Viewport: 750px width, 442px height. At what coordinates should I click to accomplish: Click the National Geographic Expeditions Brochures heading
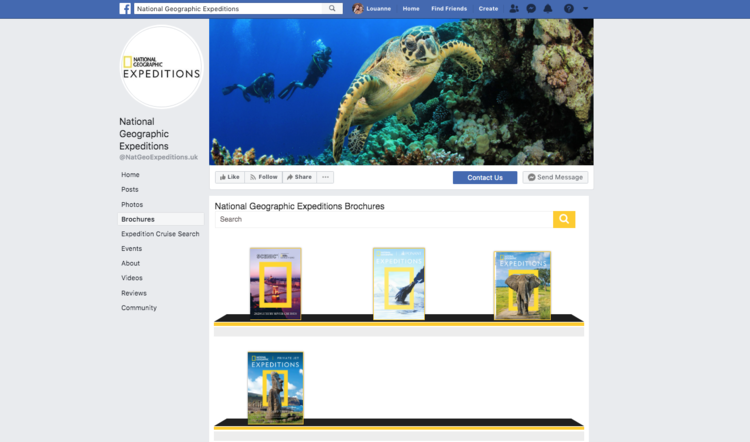point(299,206)
